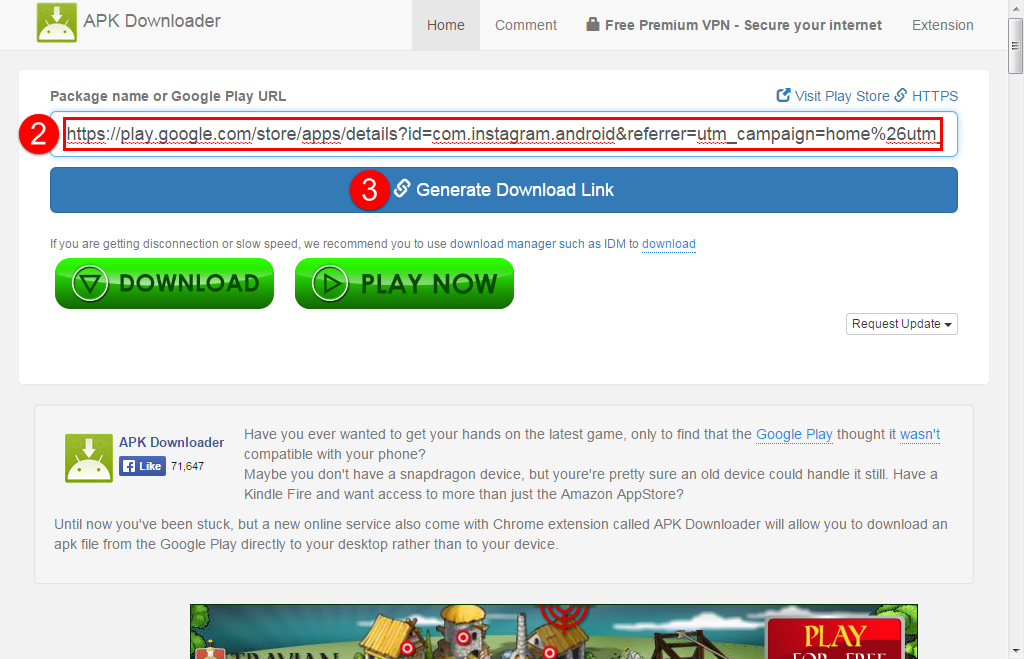Screen dimensions: 1024x659
Task: Open the Extension tab
Action: click(942, 25)
